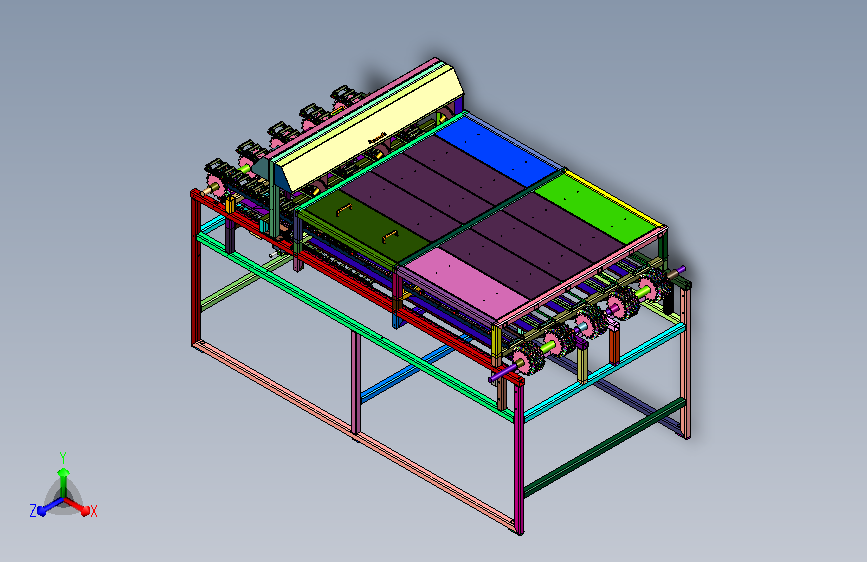Select the pink top panel at front corner
This screenshot has width=867, height=562.
466,285
